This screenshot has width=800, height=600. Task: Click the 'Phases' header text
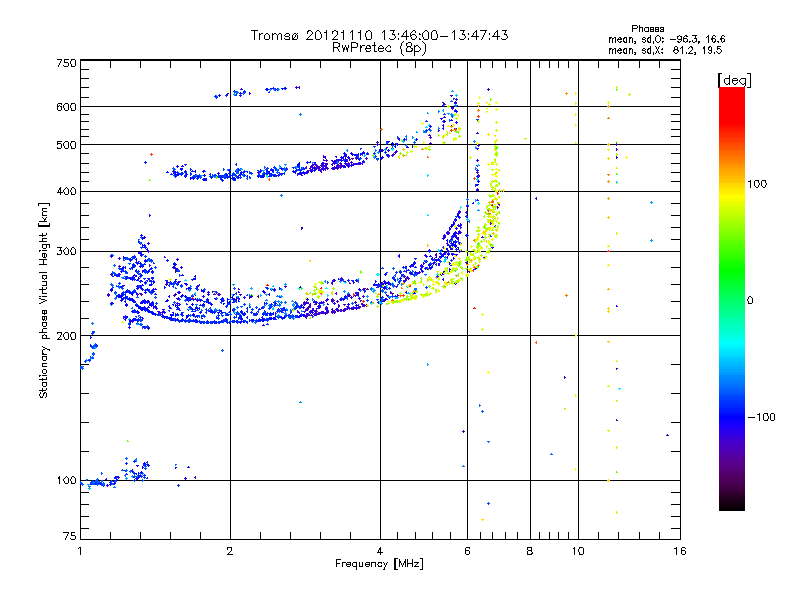tap(647, 29)
